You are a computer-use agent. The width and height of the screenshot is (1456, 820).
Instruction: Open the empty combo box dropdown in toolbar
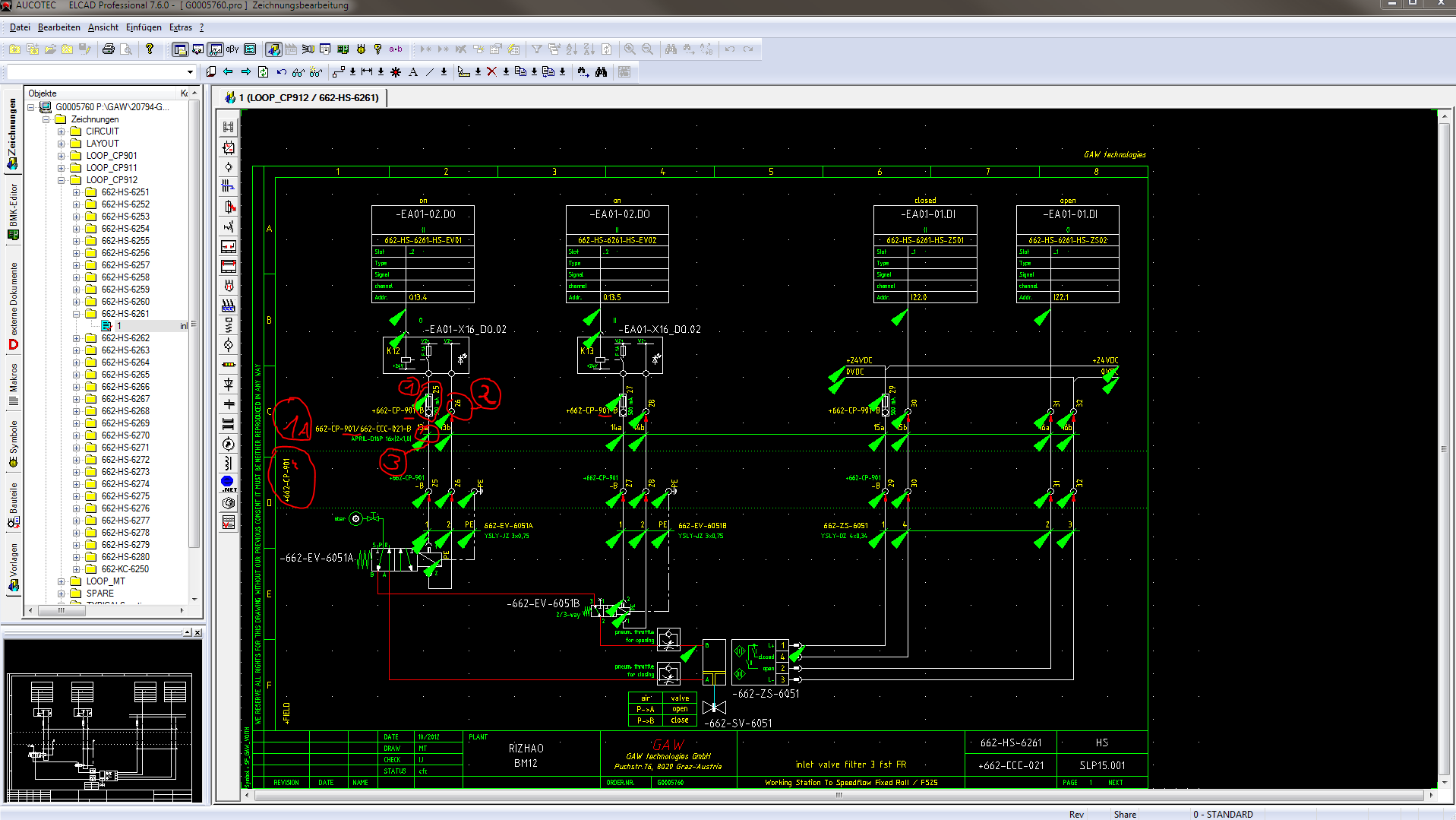(x=190, y=72)
